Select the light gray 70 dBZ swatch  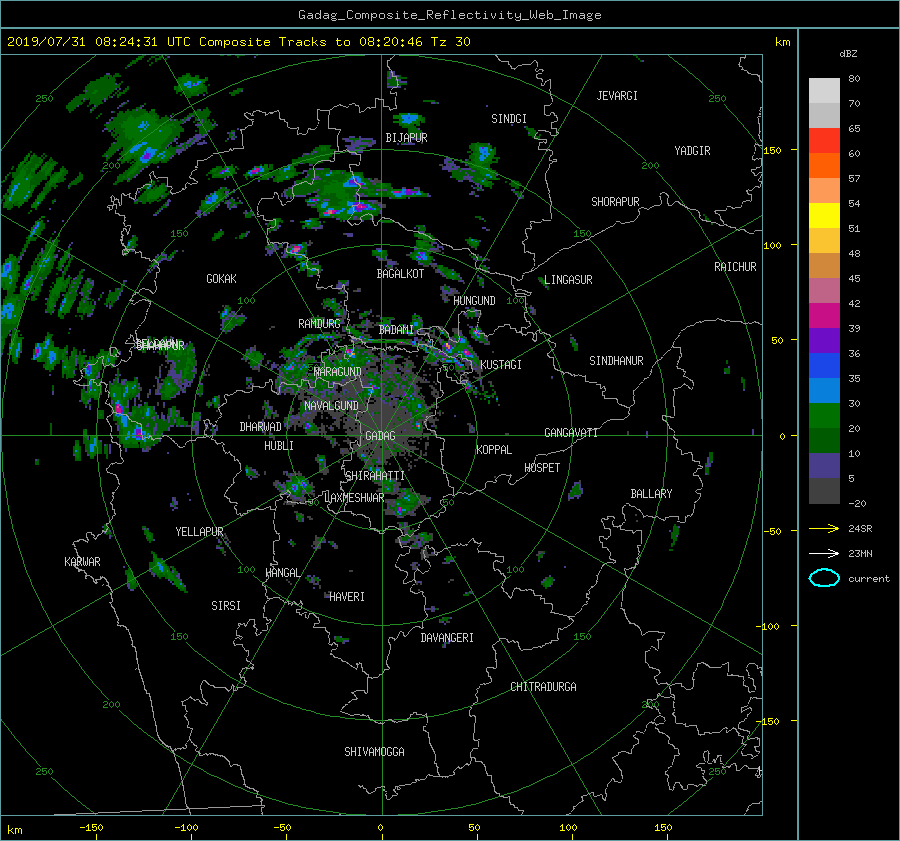pyautogui.click(x=824, y=91)
